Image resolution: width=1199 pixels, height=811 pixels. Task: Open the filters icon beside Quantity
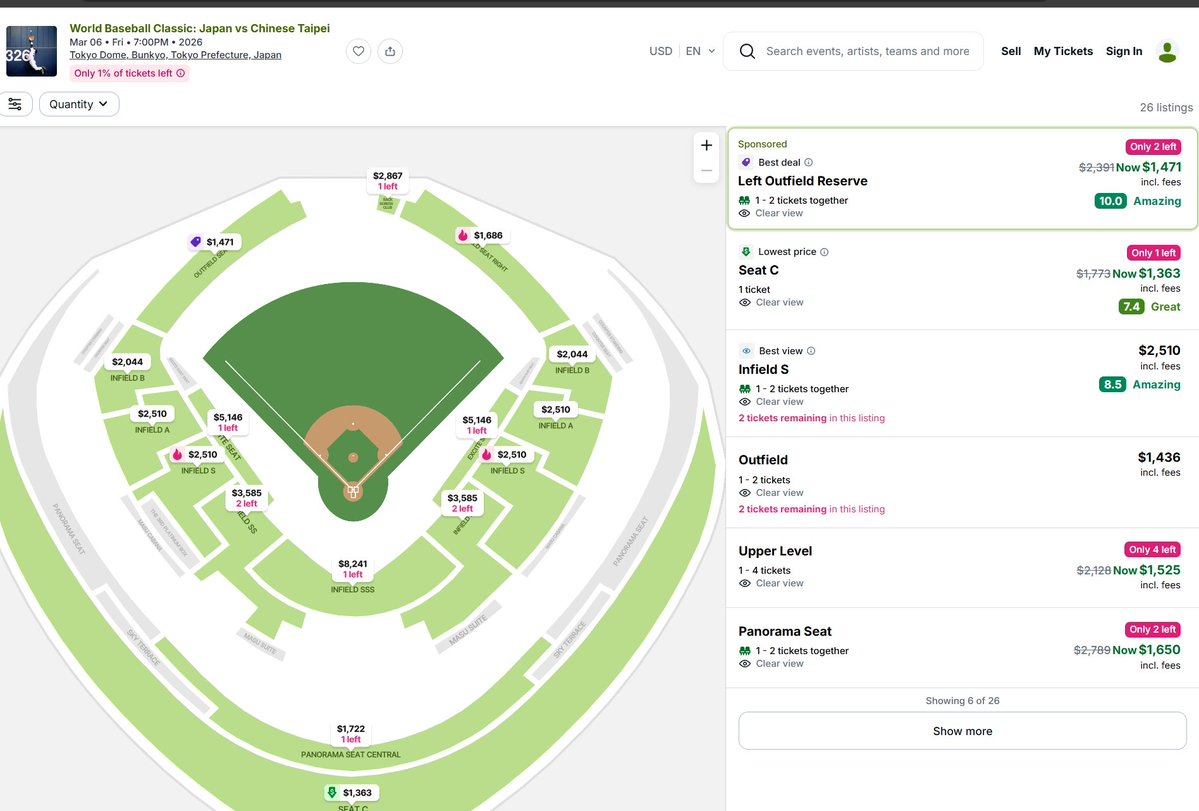click(15, 103)
